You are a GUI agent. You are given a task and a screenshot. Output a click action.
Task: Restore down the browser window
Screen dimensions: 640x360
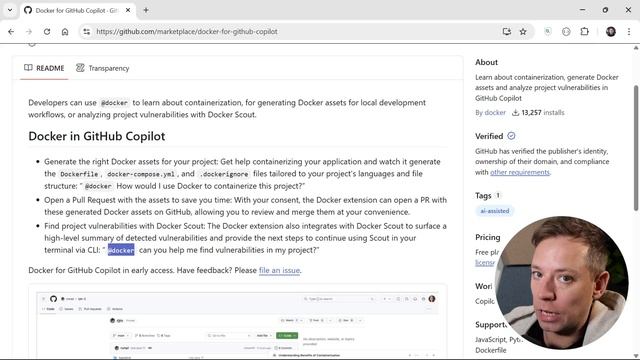tap(605, 10)
